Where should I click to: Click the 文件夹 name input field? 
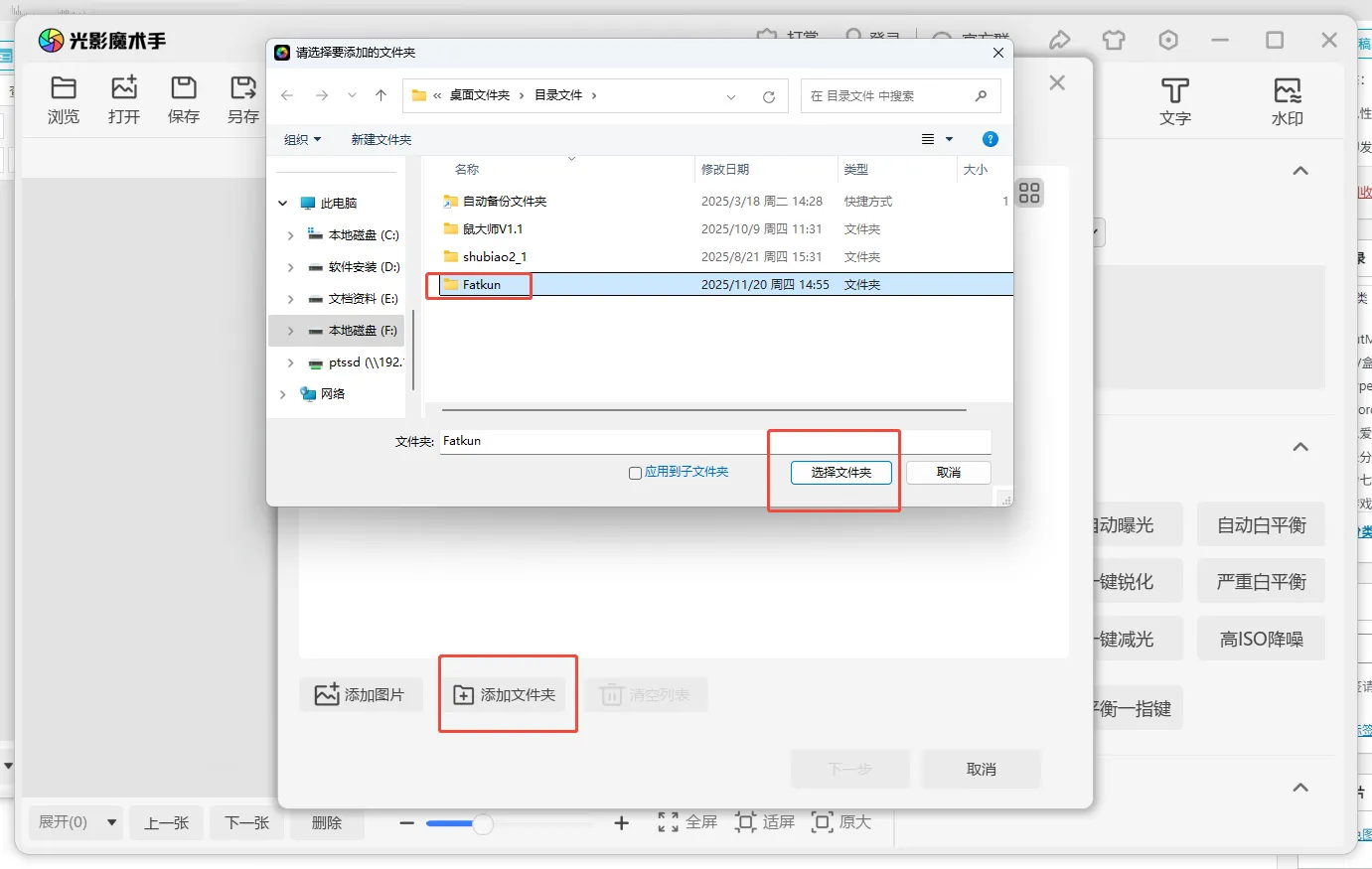(x=715, y=441)
